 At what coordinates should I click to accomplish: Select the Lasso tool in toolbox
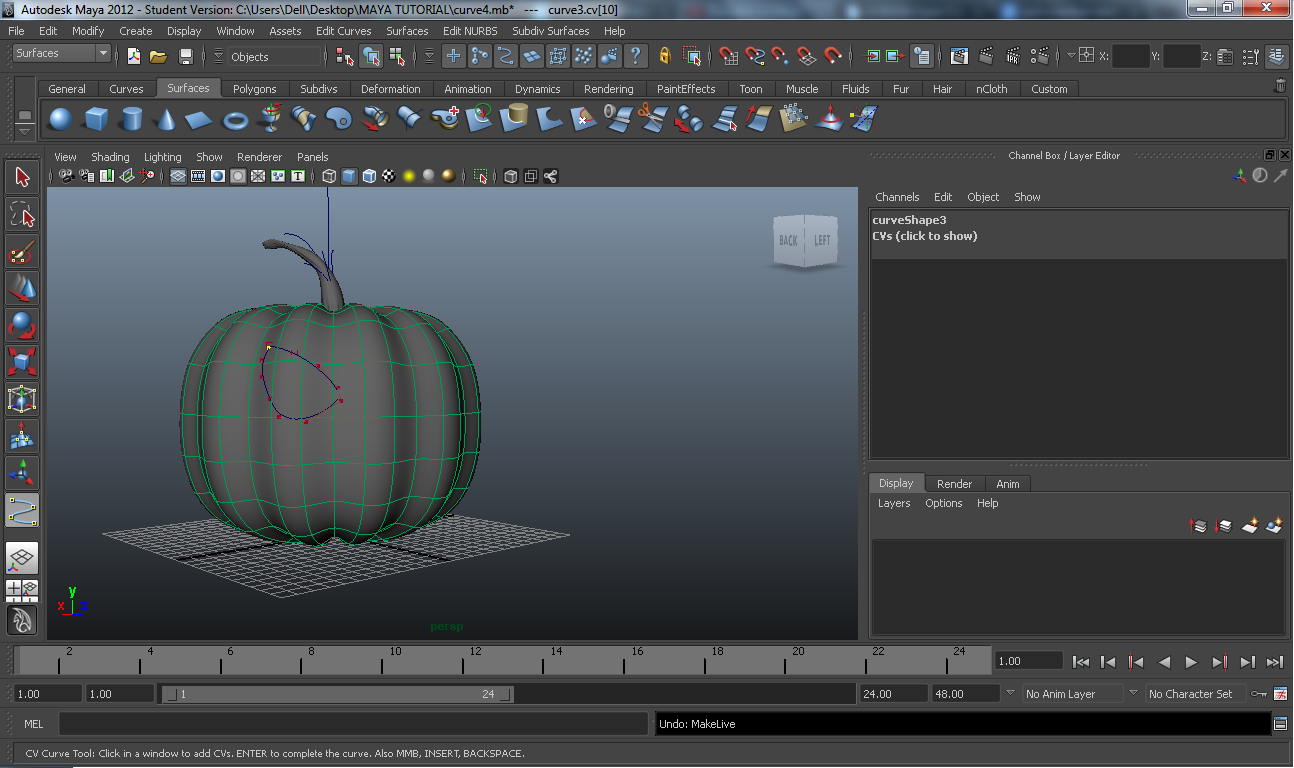coord(22,214)
